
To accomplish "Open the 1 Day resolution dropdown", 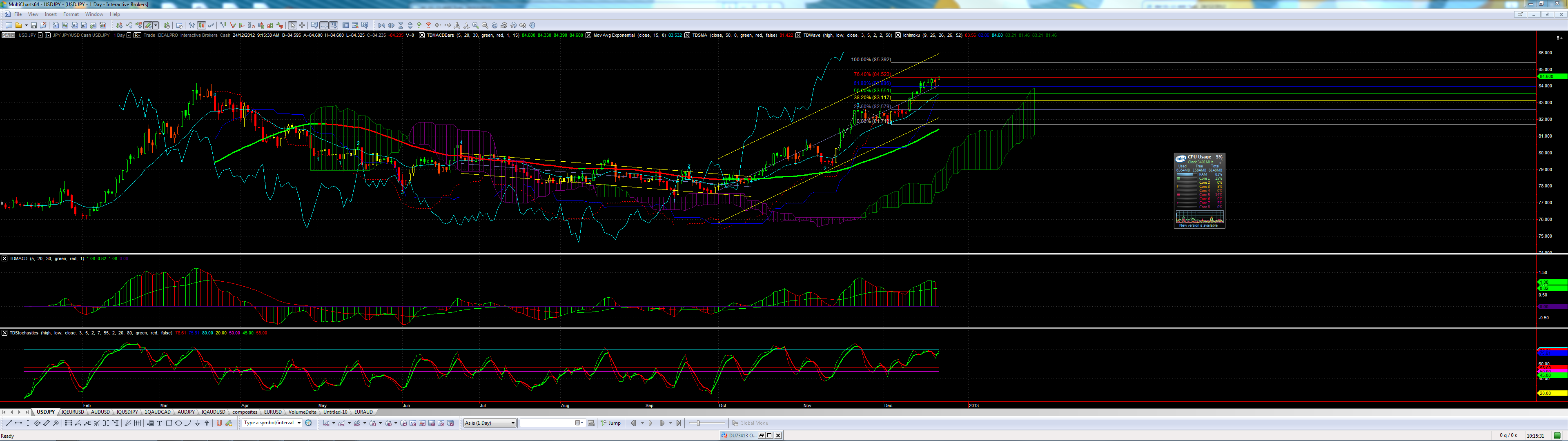I will point(129,36).
